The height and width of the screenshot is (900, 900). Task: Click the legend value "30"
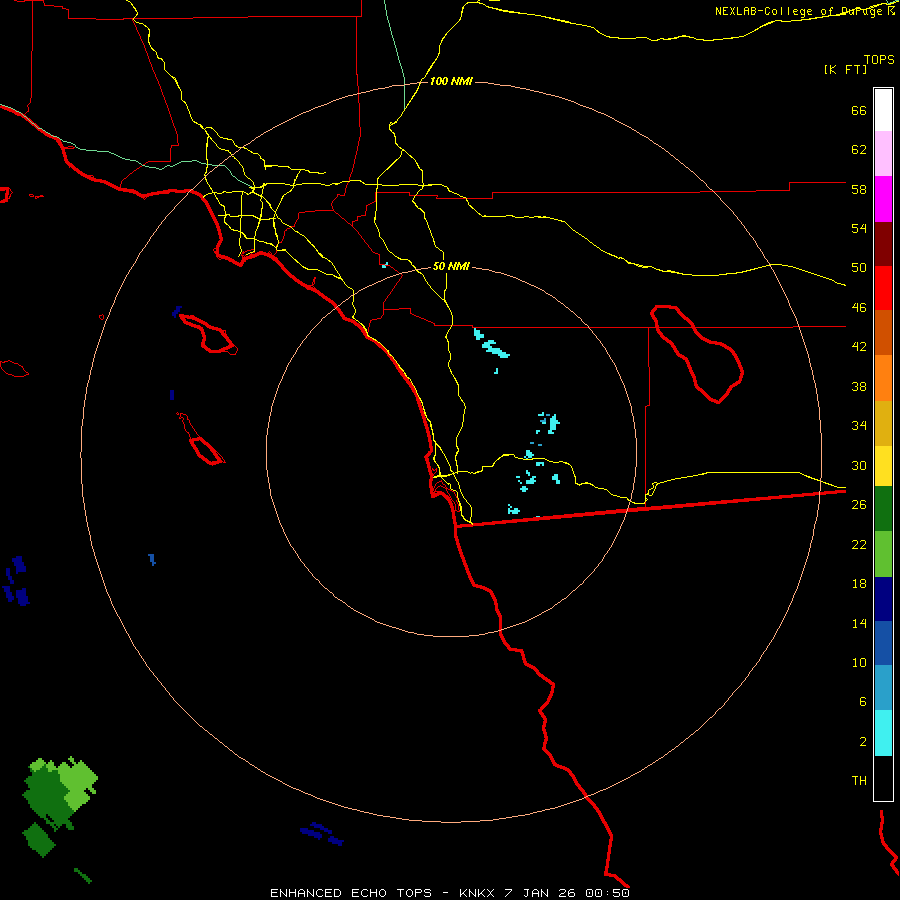point(859,465)
